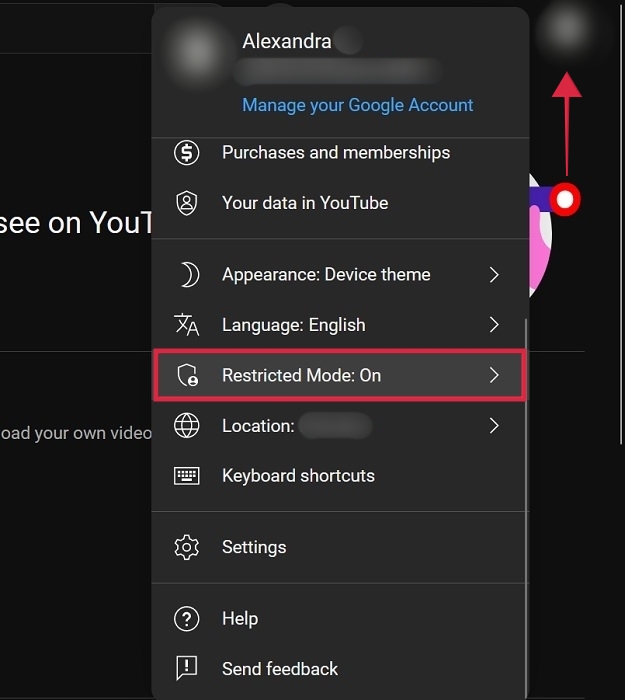
Task: Click the moon Appearance icon
Action: point(188,275)
